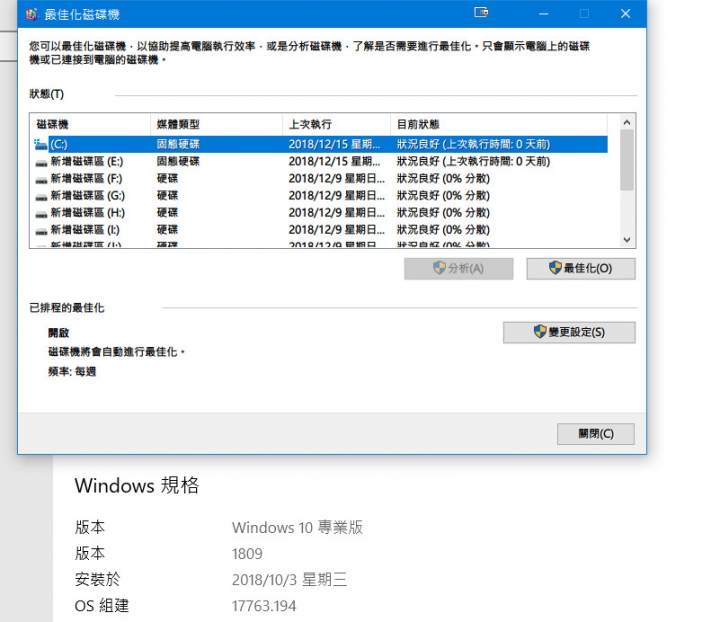Click the 1809 version value in settings
The height and width of the screenshot is (622, 720).
coord(247,554)
